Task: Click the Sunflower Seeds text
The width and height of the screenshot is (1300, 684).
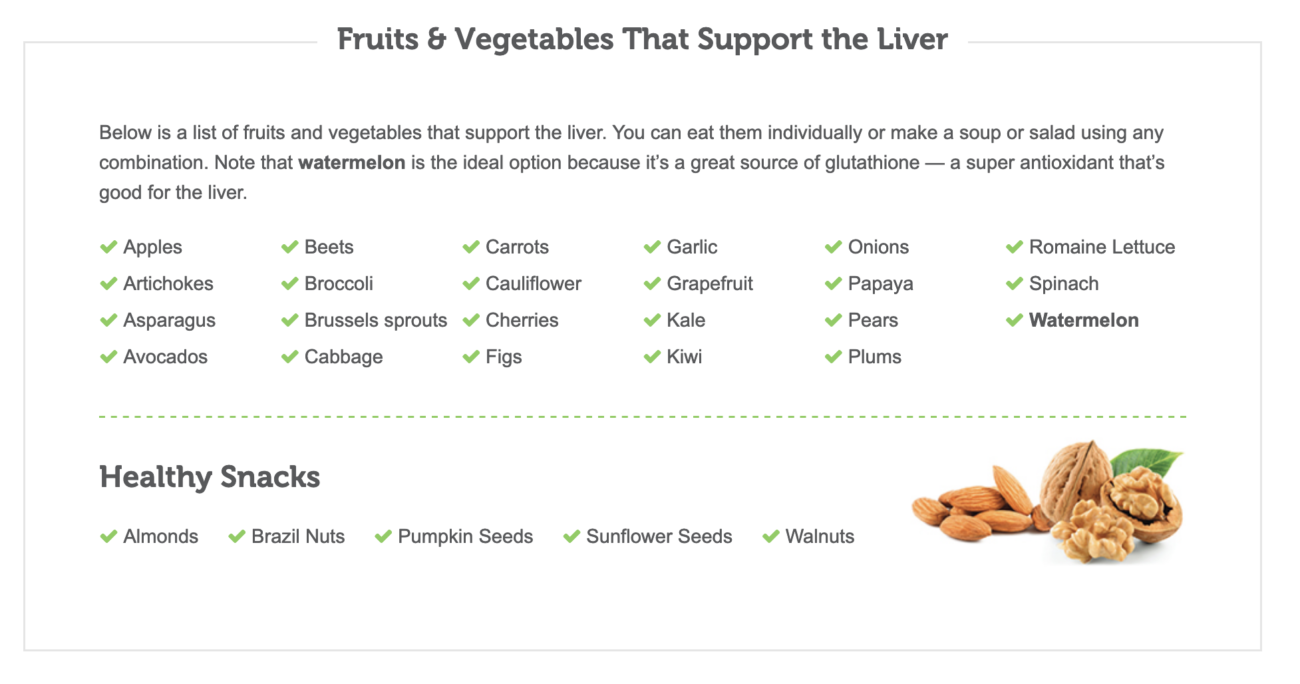Action: [658, 537]
